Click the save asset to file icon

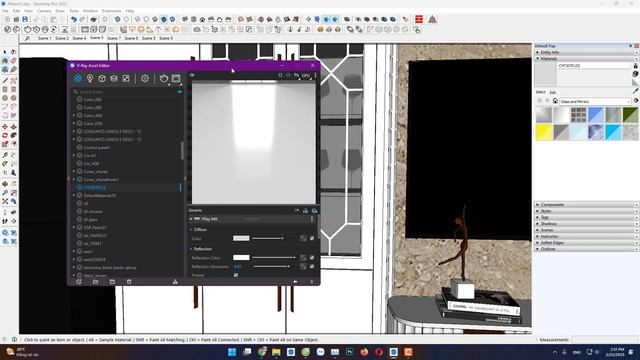pyautogui.click(x=112, y=282)
